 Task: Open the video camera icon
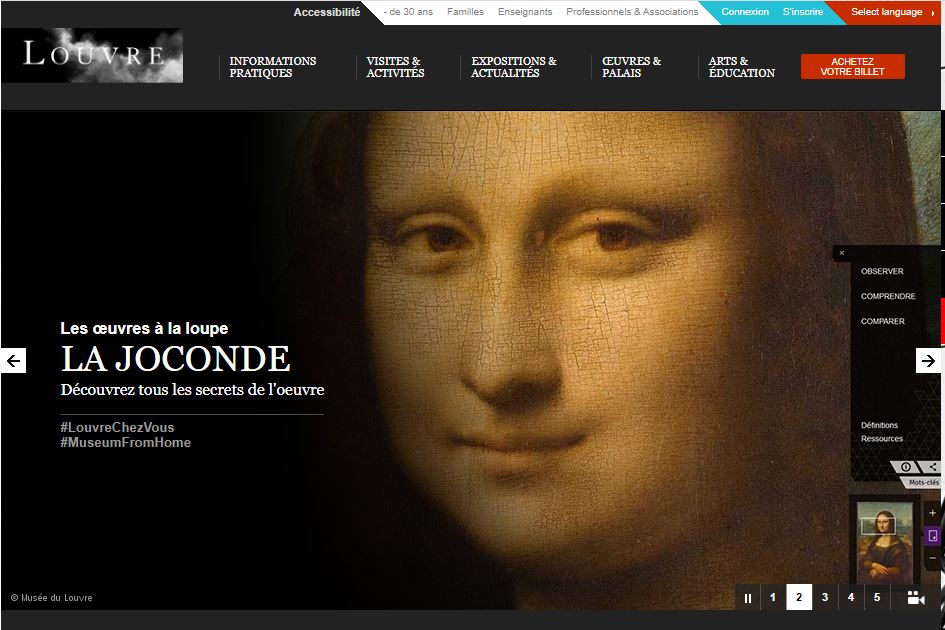tap(915, 598)
